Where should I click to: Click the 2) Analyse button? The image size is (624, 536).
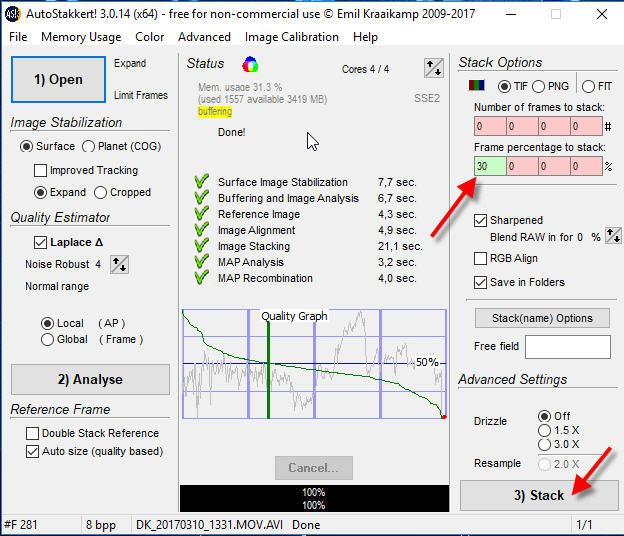click(90, 379)
